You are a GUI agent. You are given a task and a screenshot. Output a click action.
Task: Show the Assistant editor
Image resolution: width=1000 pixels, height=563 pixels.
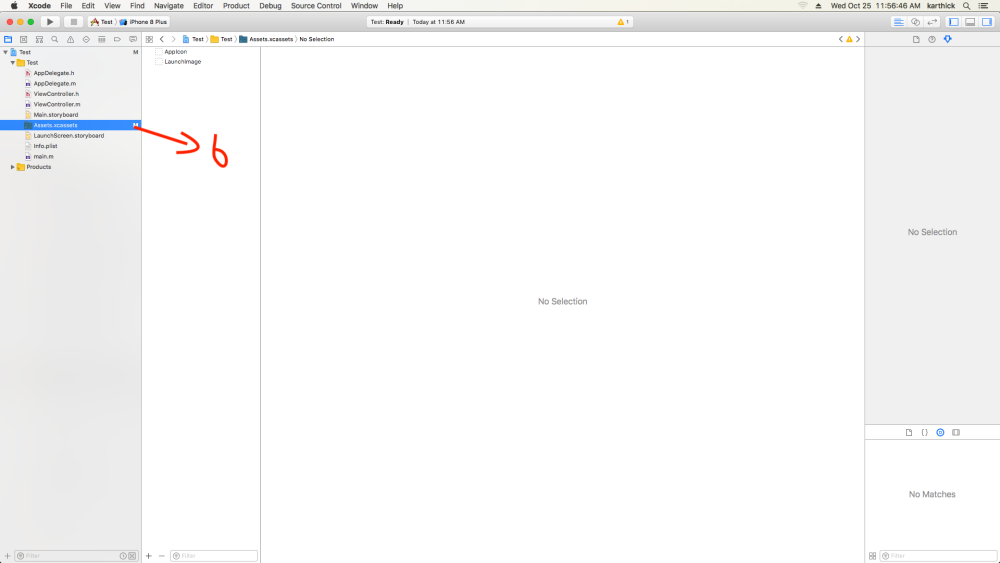[x=915, y=21]
